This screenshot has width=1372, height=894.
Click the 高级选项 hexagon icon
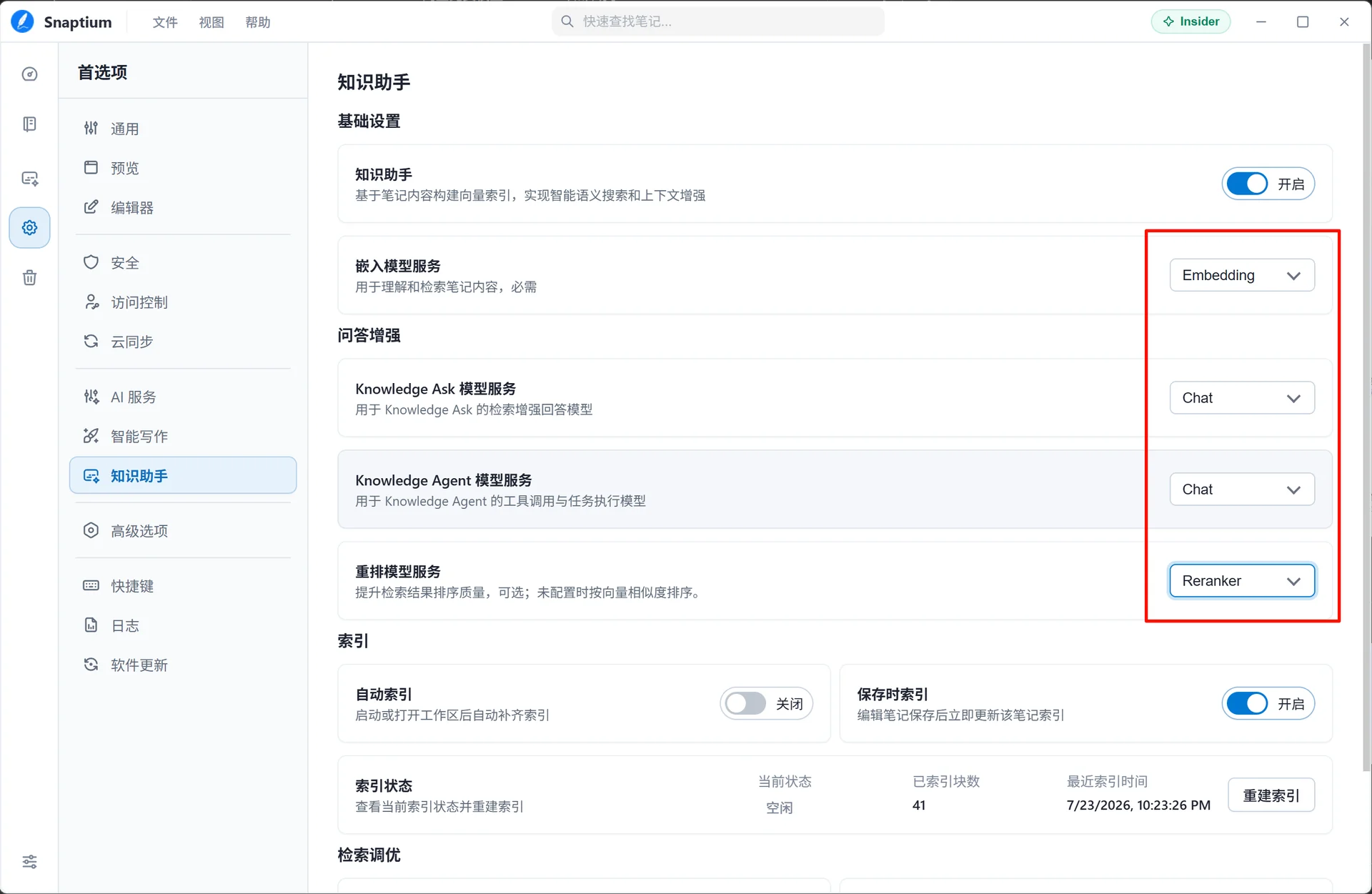(91, 530)
